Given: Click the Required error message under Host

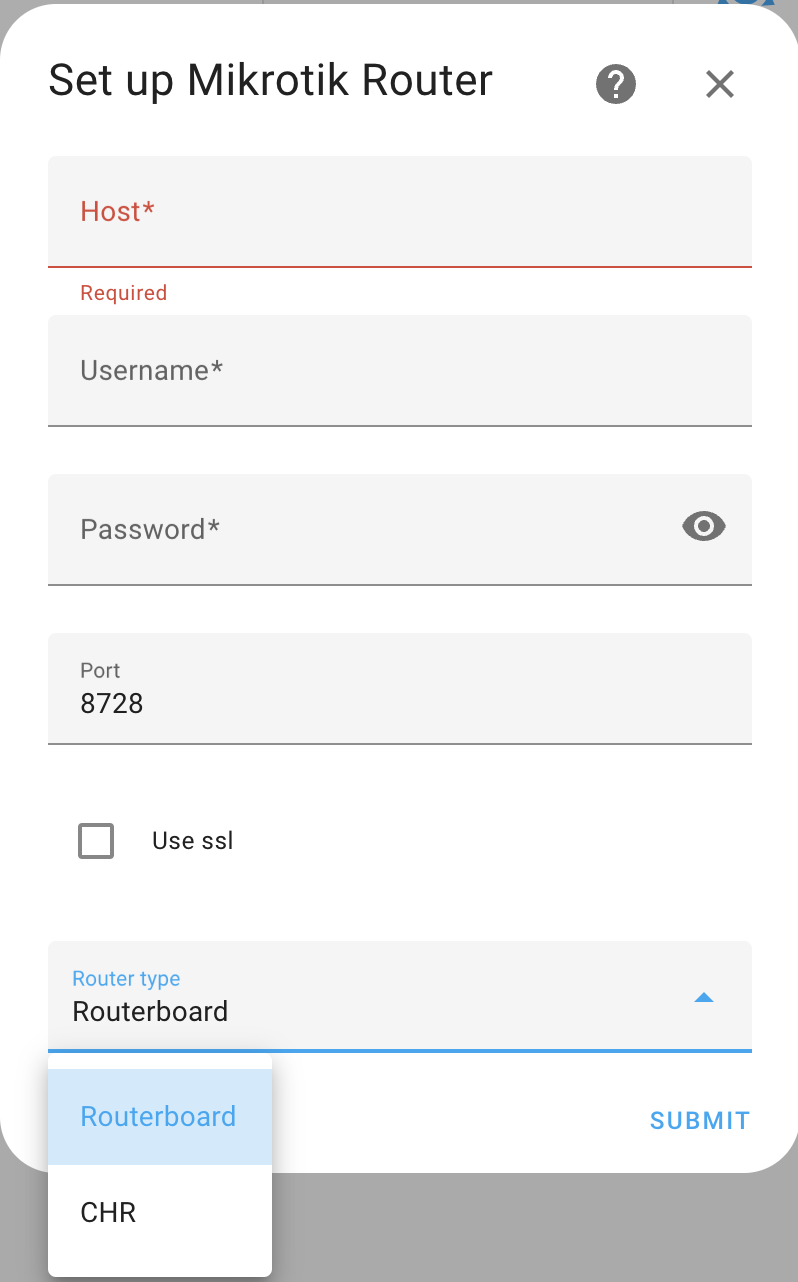Looking at the screenshot, I should pyautogui.click(x=123, y=292).
